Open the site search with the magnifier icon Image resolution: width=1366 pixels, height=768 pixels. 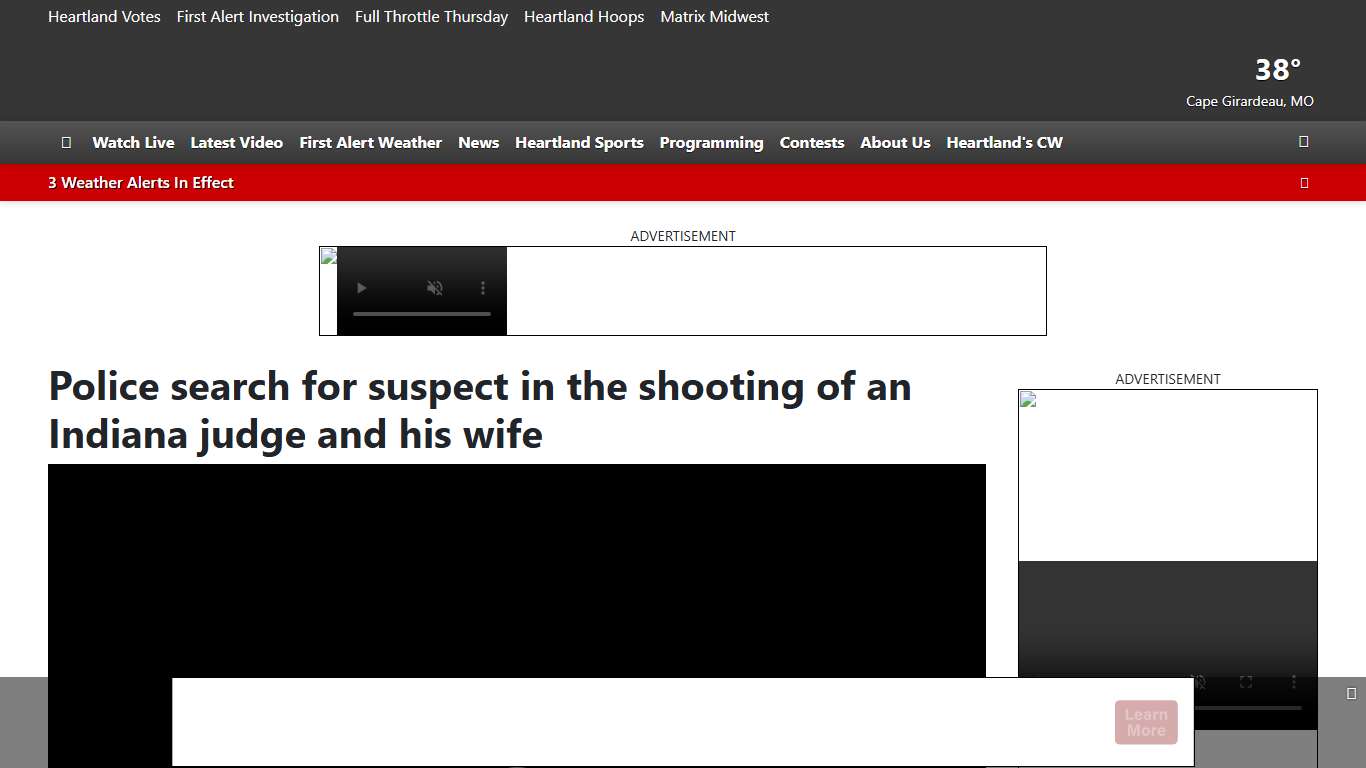1303,142
